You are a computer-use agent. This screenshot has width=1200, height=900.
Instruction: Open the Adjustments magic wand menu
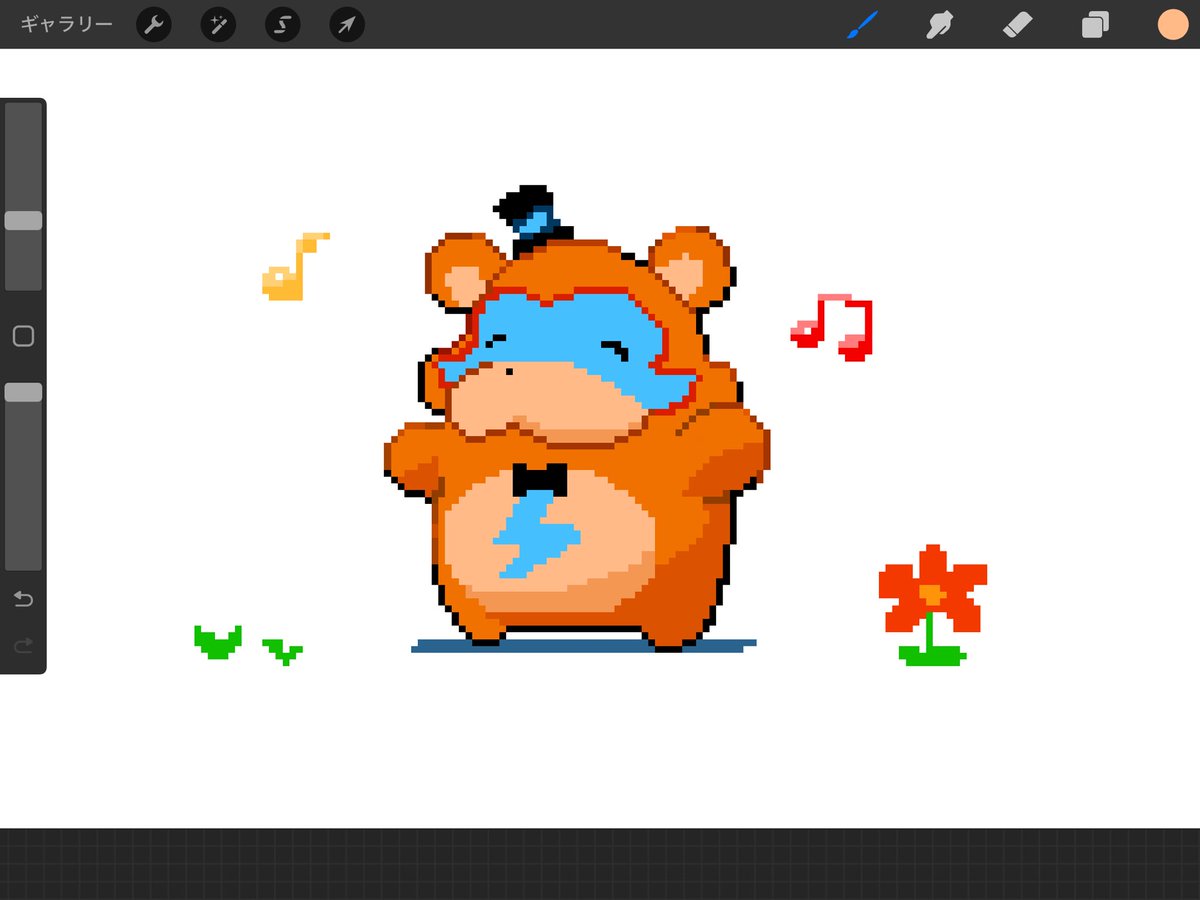point(218,25)
